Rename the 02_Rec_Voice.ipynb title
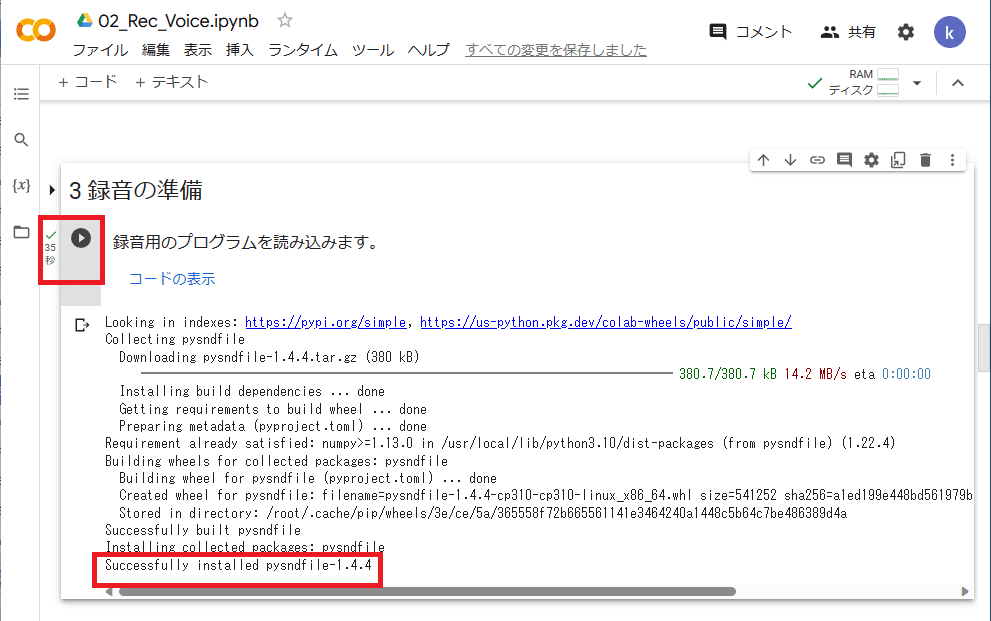991x621 pixels. pos(178,21)
